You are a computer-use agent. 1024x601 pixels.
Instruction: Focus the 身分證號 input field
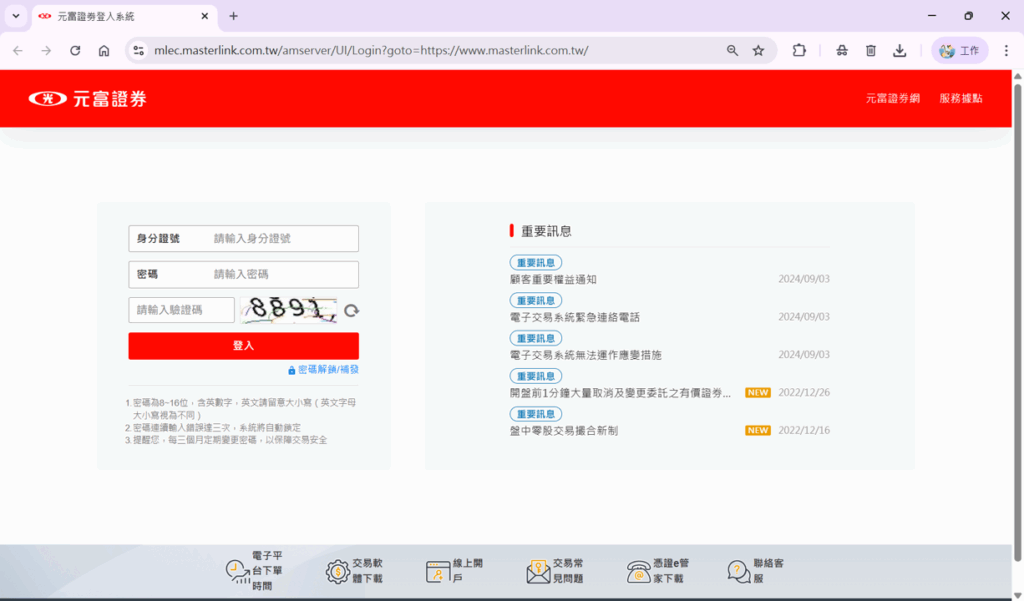[283, 239]
